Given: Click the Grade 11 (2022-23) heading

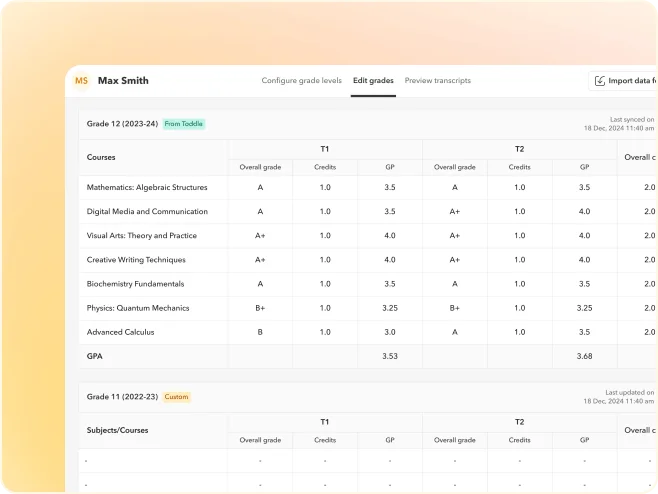Looking at the screenshot, I should coord(122,397).
